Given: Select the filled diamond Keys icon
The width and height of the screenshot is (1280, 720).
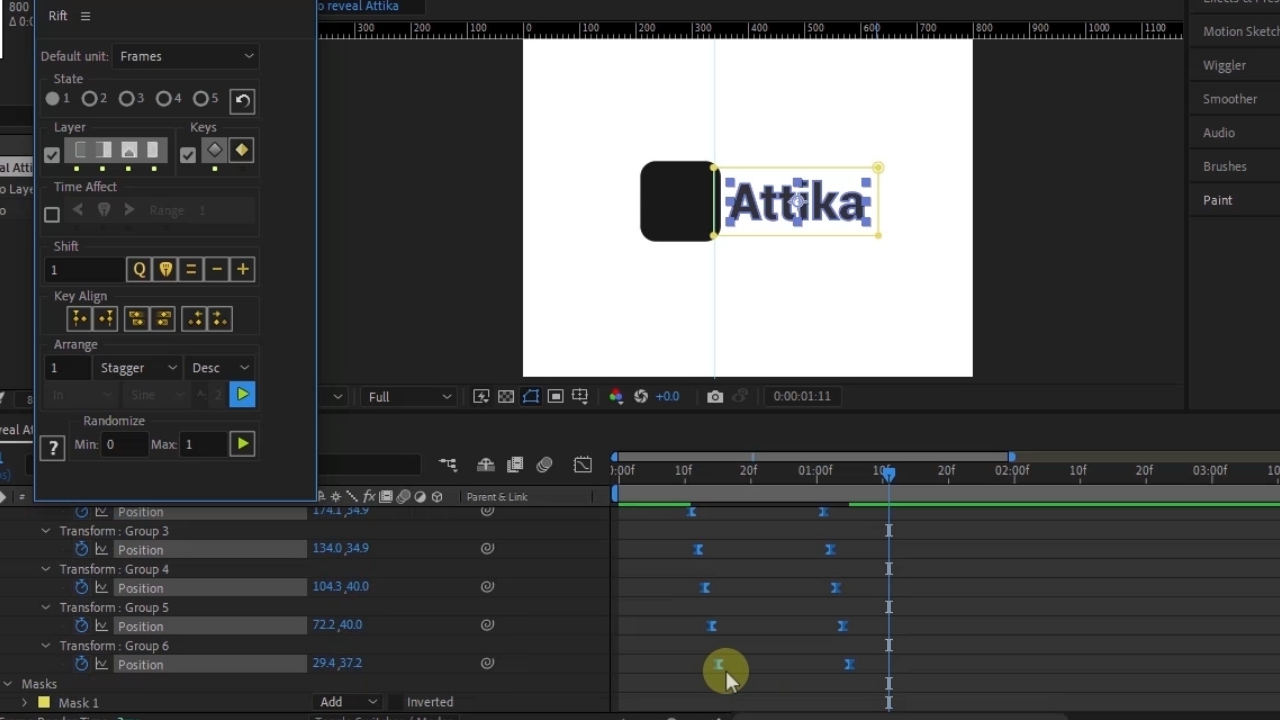Looking at the screenshot, I should (241, 150).
